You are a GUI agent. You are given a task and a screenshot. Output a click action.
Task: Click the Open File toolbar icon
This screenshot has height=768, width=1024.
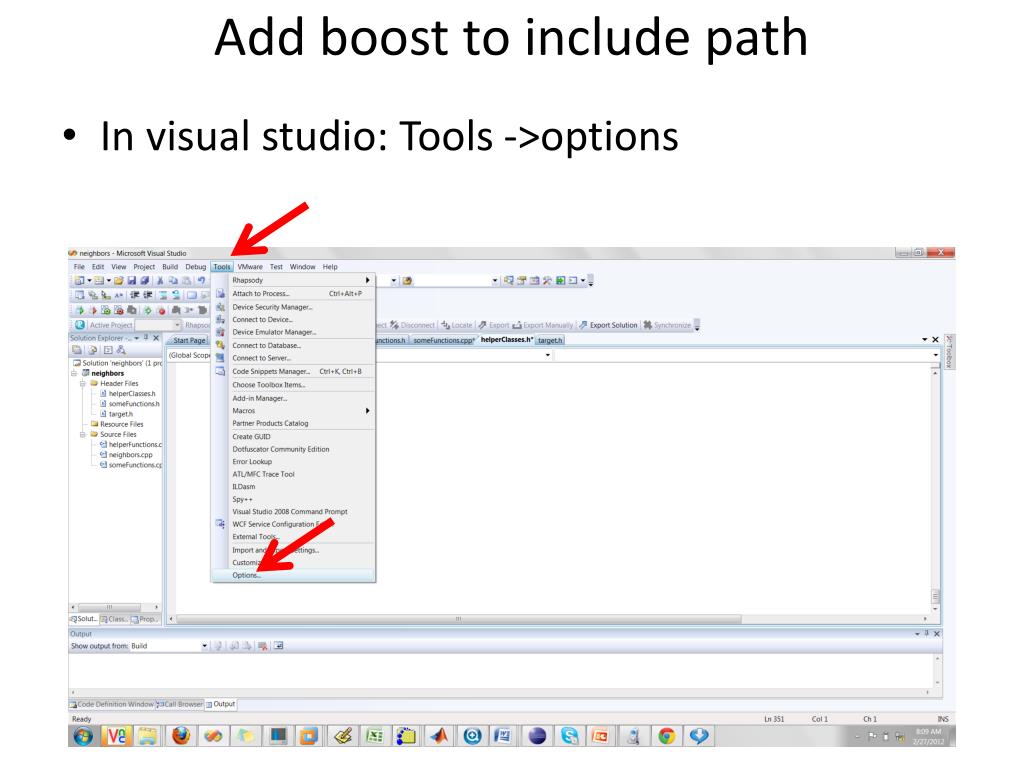[x=118, y=281]
